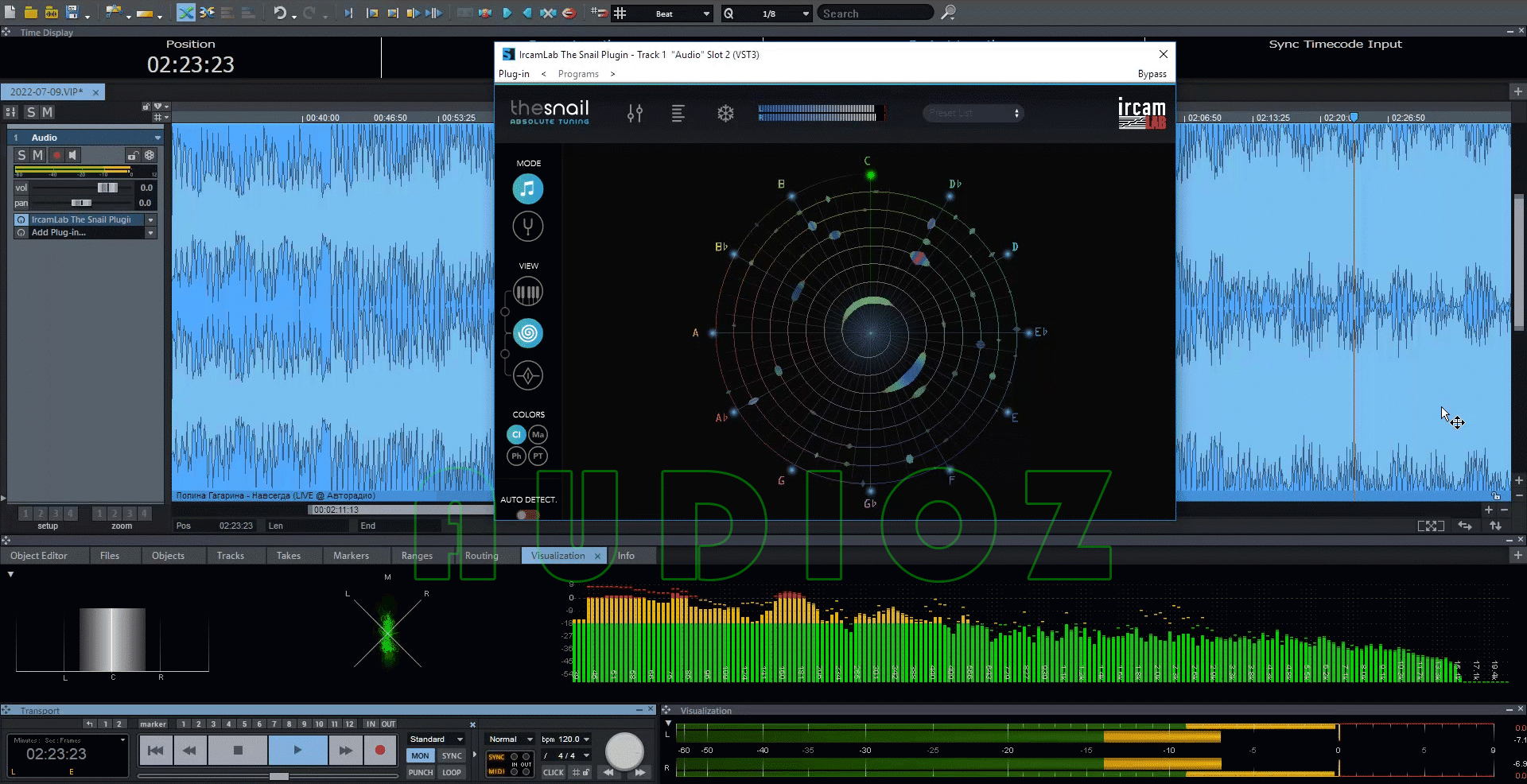Switch to the Markers tab
Screen dimensions: 1527x784
[x=351, y=556]
